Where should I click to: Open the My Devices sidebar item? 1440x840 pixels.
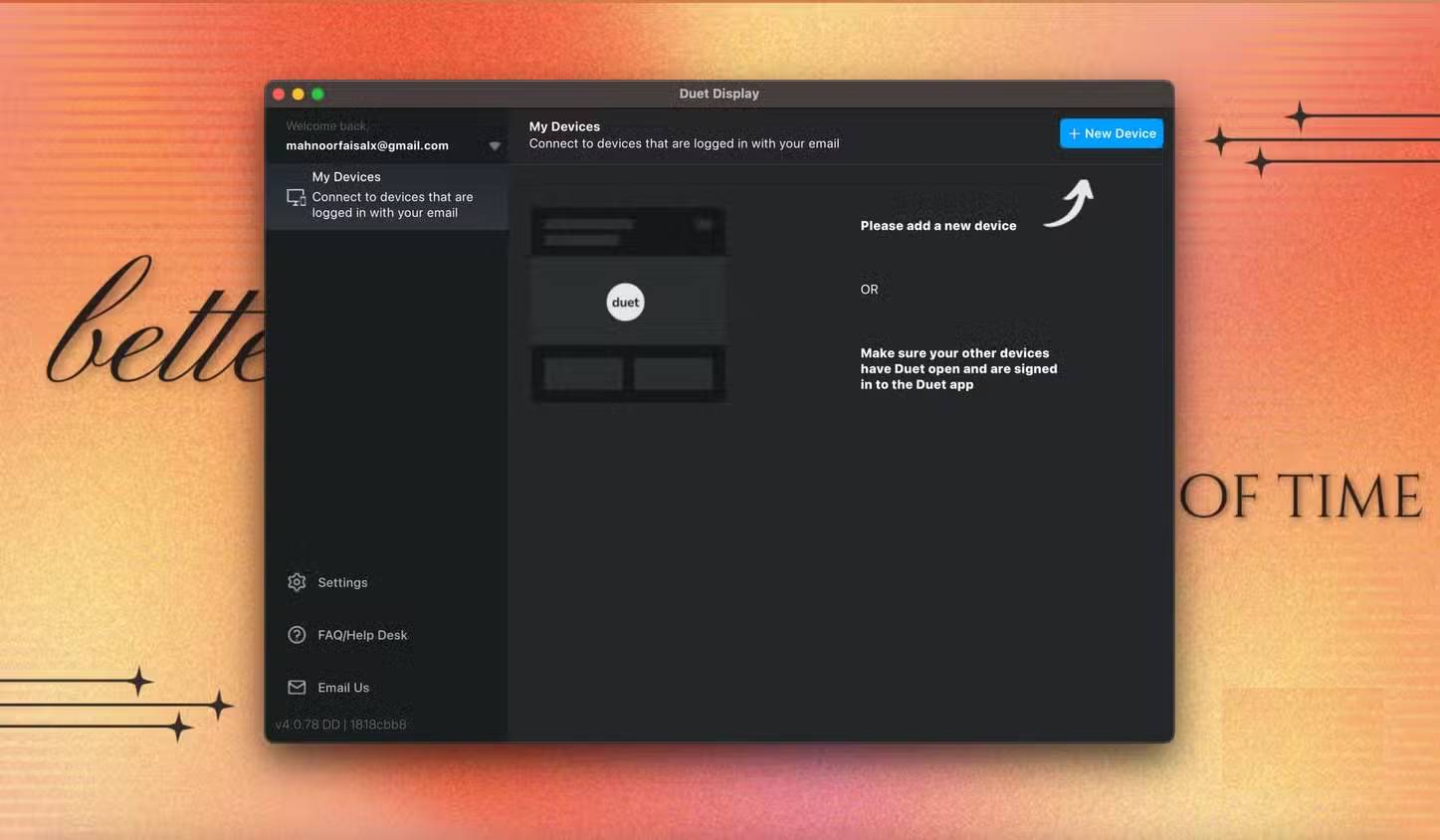pyautogui.click(x=387, y=195)
